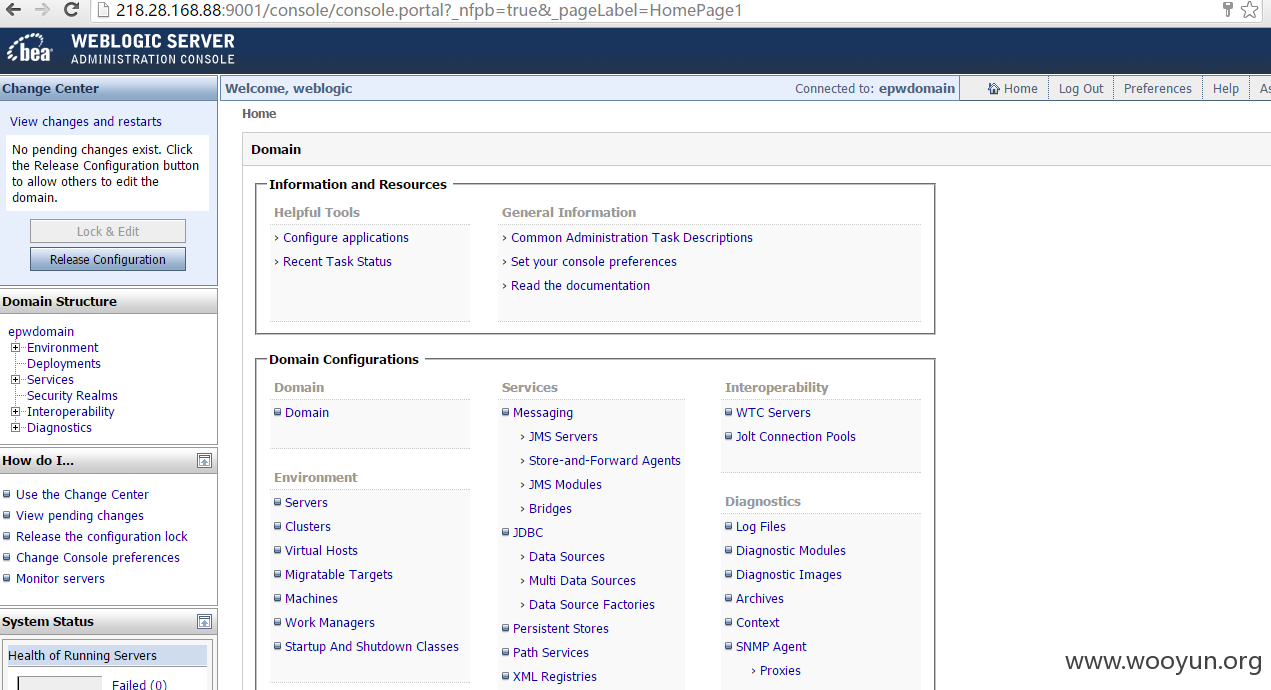Viewport: 1271px width, 690px height.
Task: Open the Virtual Hosts link
Action: click(x=321, y=551)
